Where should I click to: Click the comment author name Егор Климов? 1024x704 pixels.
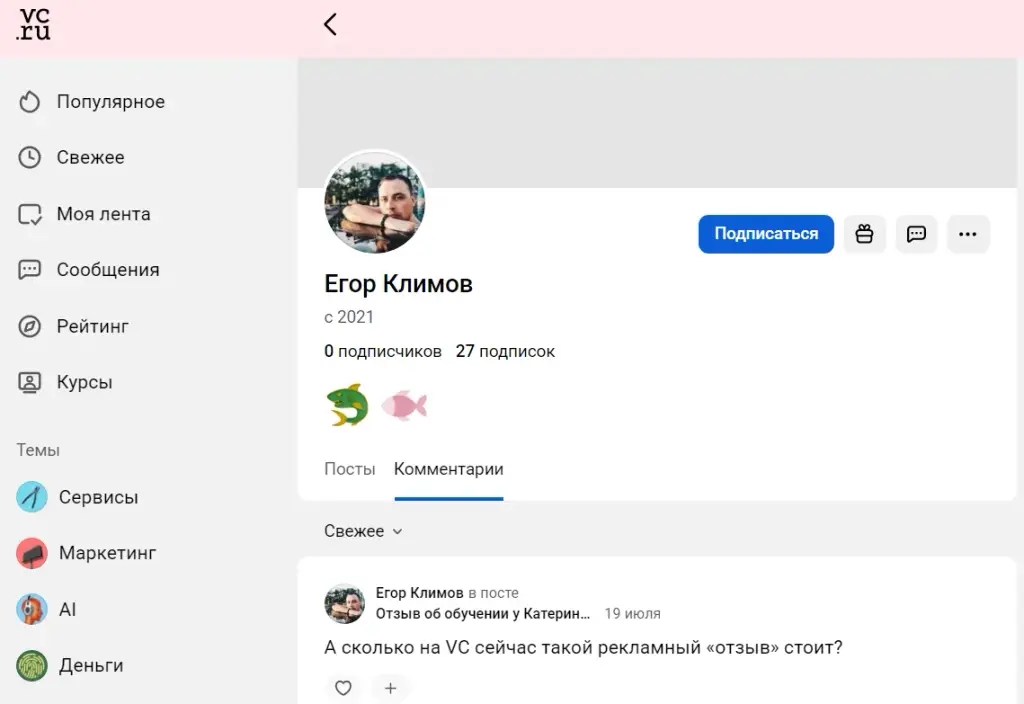[x=419, y=593]
